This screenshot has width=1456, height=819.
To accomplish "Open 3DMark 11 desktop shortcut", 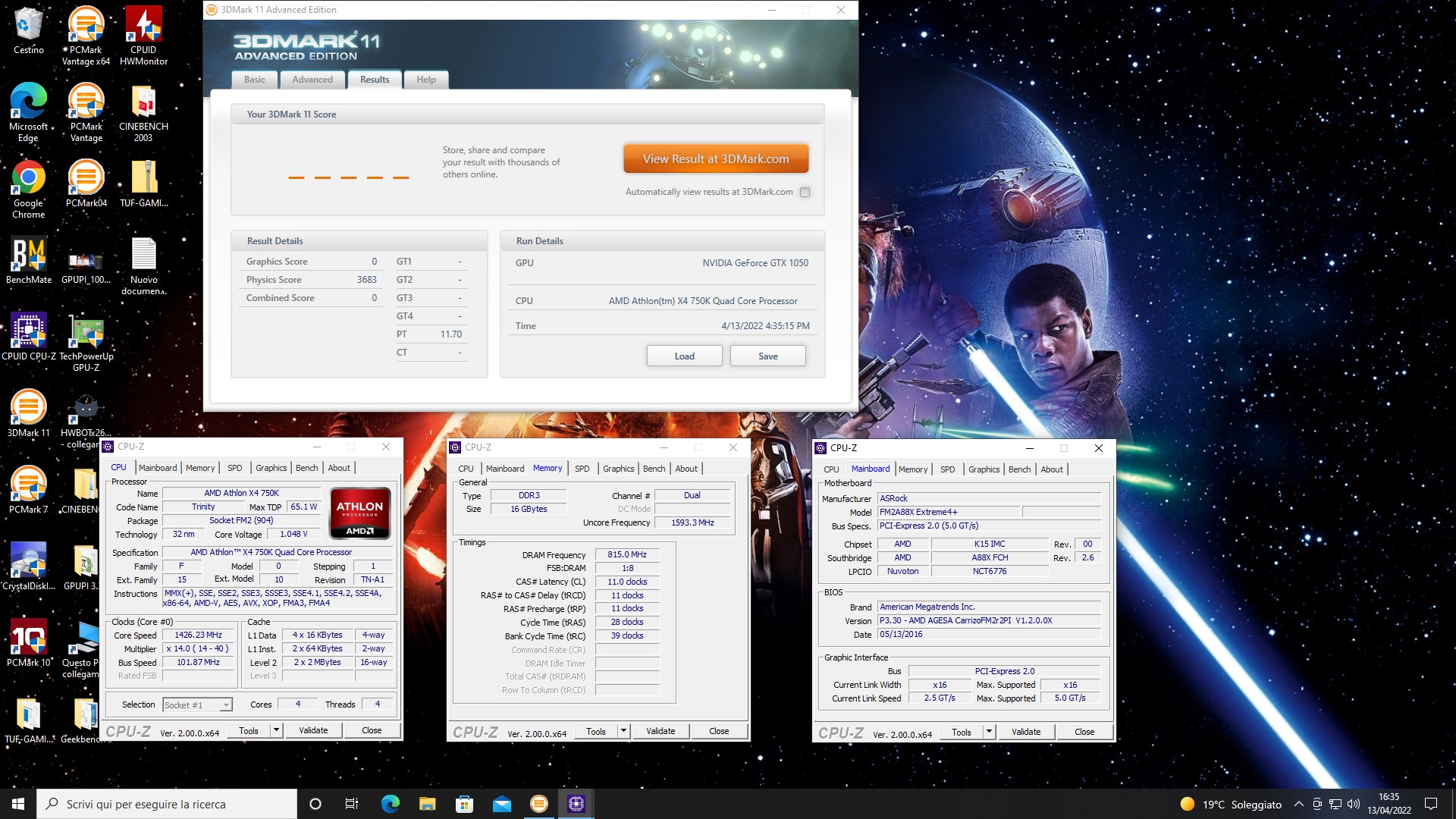I will [x=28, y=413].
